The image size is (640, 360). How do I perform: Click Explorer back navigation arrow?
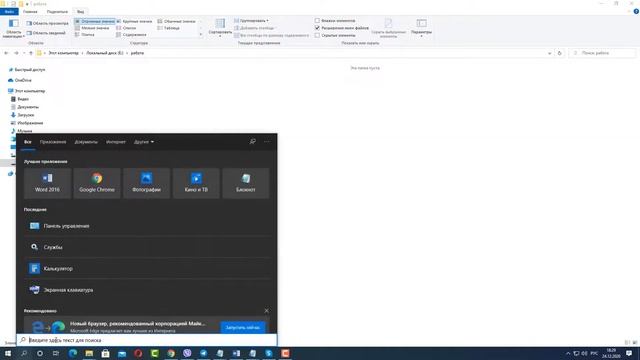6,53
